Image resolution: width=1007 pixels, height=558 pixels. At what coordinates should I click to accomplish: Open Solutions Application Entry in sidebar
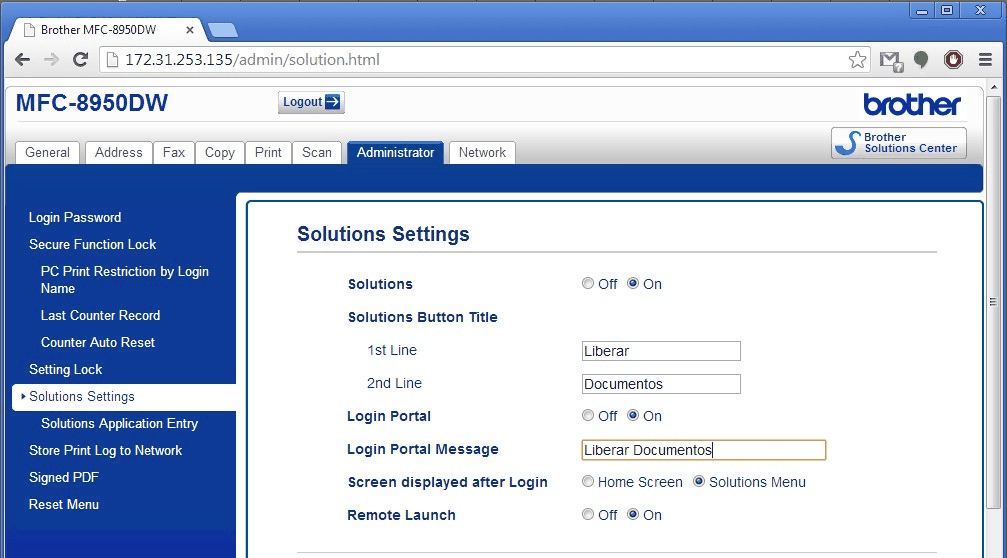(119, 423)
